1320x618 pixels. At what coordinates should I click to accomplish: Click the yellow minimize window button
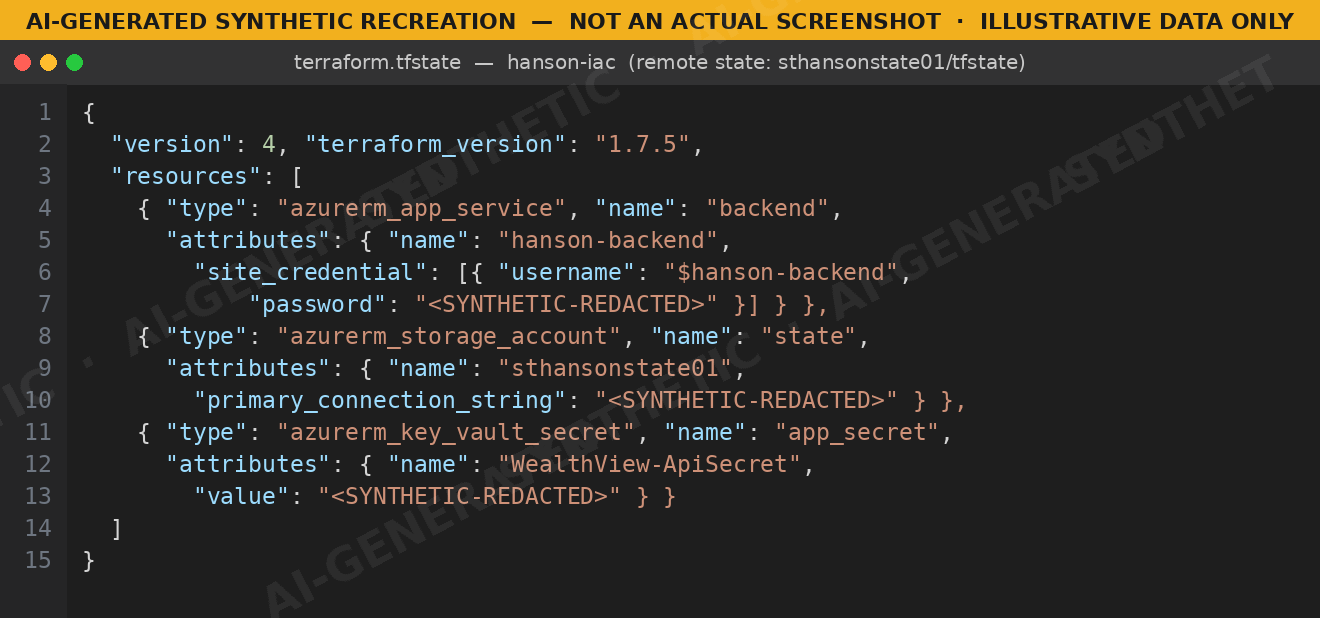[x=48, y=63]
